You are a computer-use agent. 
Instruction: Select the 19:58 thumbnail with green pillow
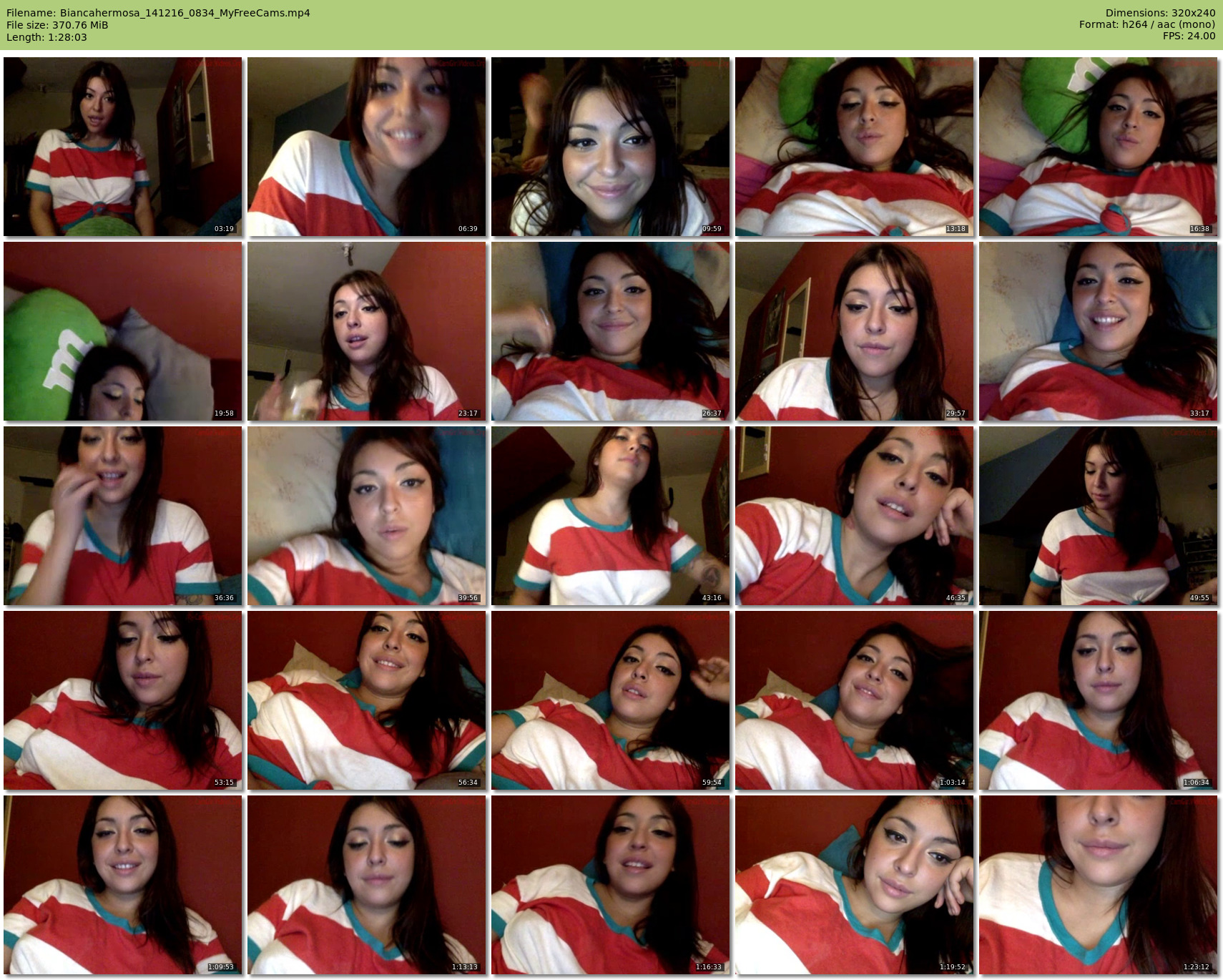click(x=123, y=331)
